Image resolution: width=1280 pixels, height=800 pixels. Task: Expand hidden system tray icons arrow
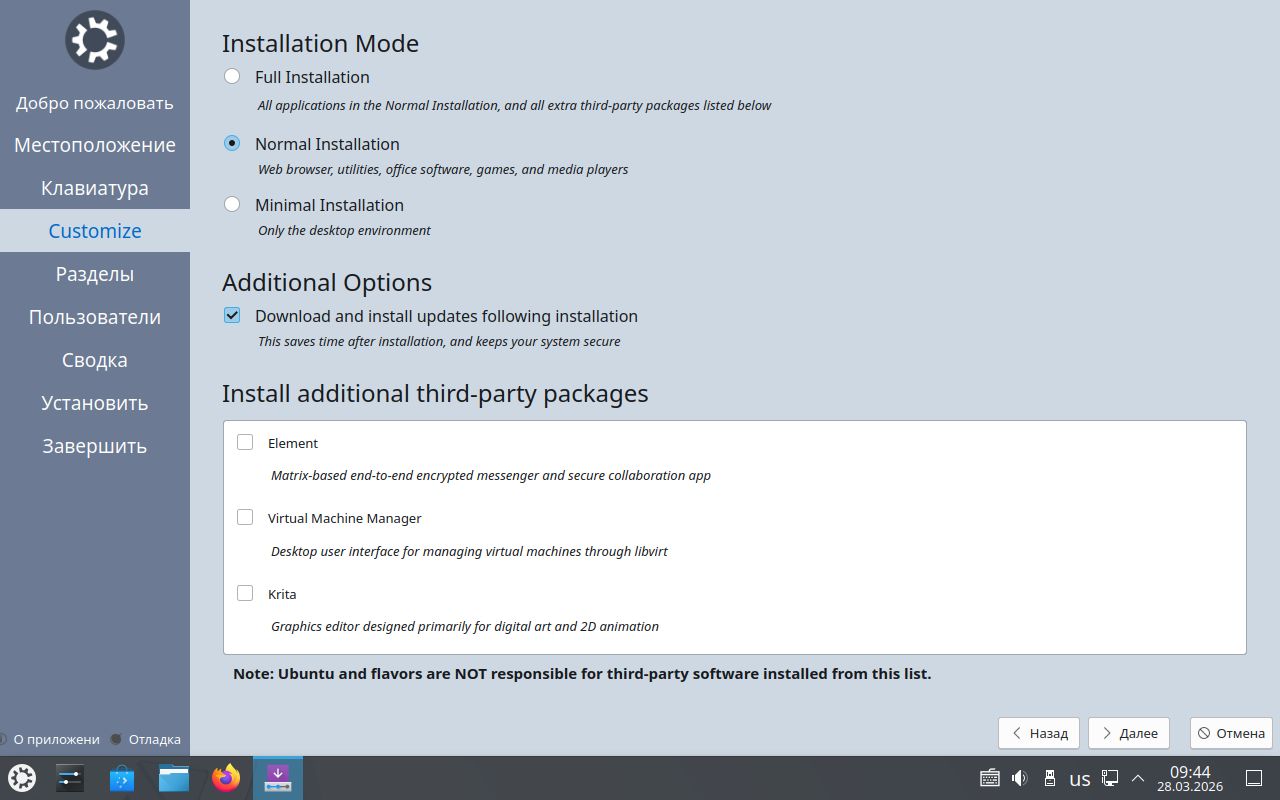click(x=1138, y=778)
